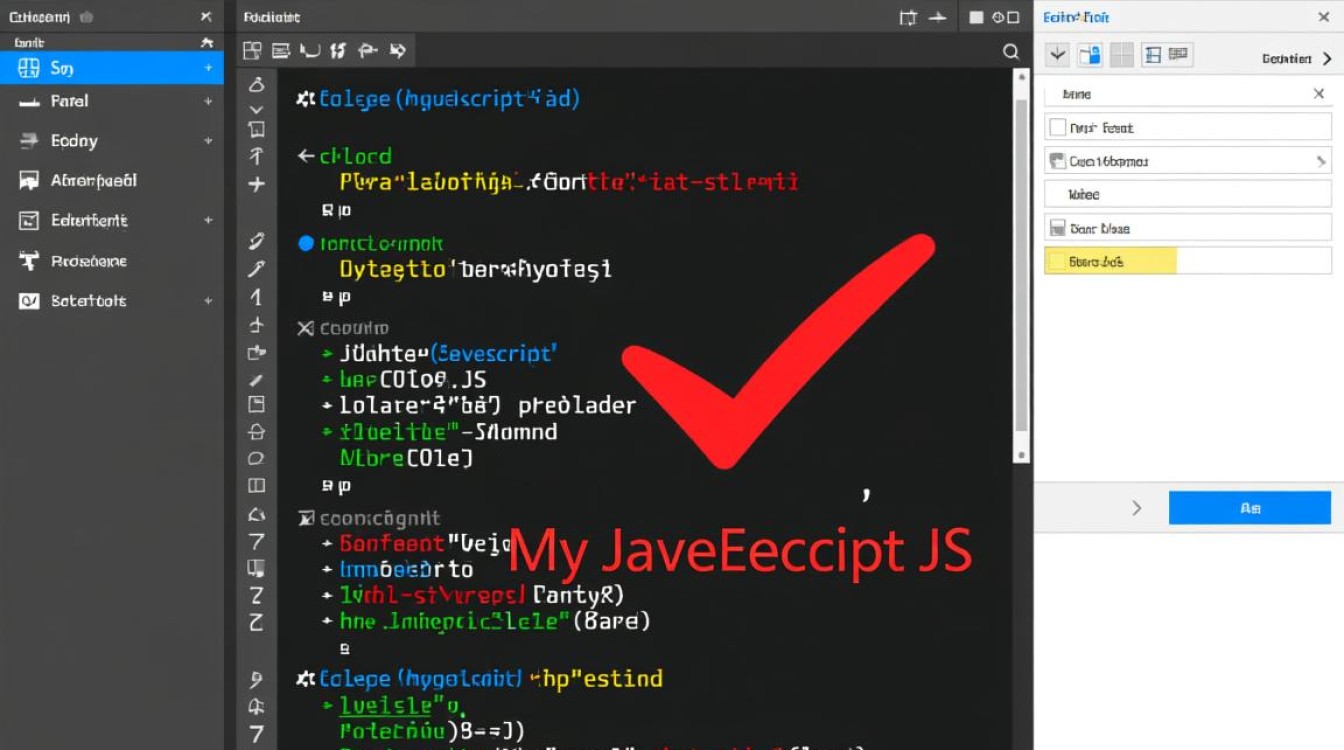Clear the top right-panel field with its X
Image resolution: width=1344 pixels, height=750 pixels.
1319,94
